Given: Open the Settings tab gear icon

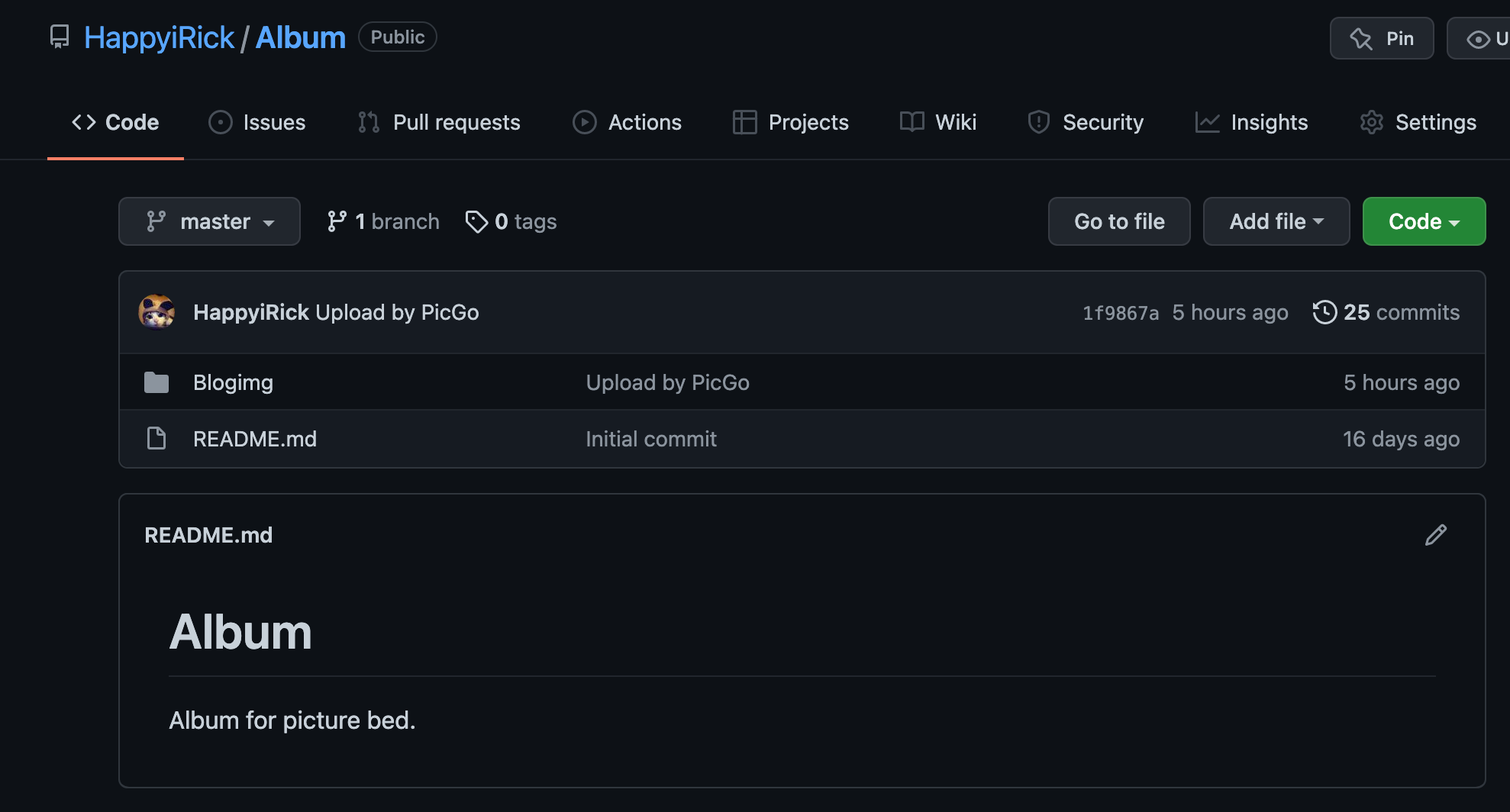Looking at the screenshot, I should point(1372,122).
